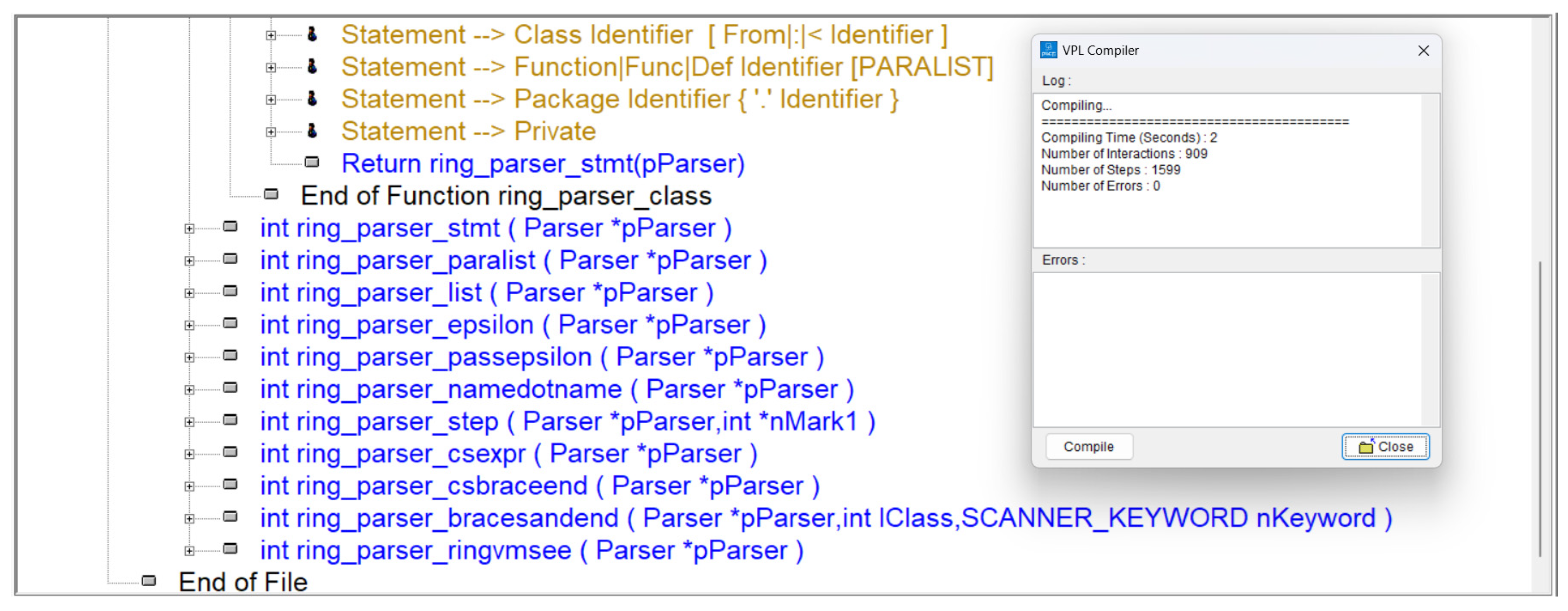Select the ring_parser_csexpr function item
Image resolution: width=1568 pixels, height=611 pixels.
[x=508, y=454]
